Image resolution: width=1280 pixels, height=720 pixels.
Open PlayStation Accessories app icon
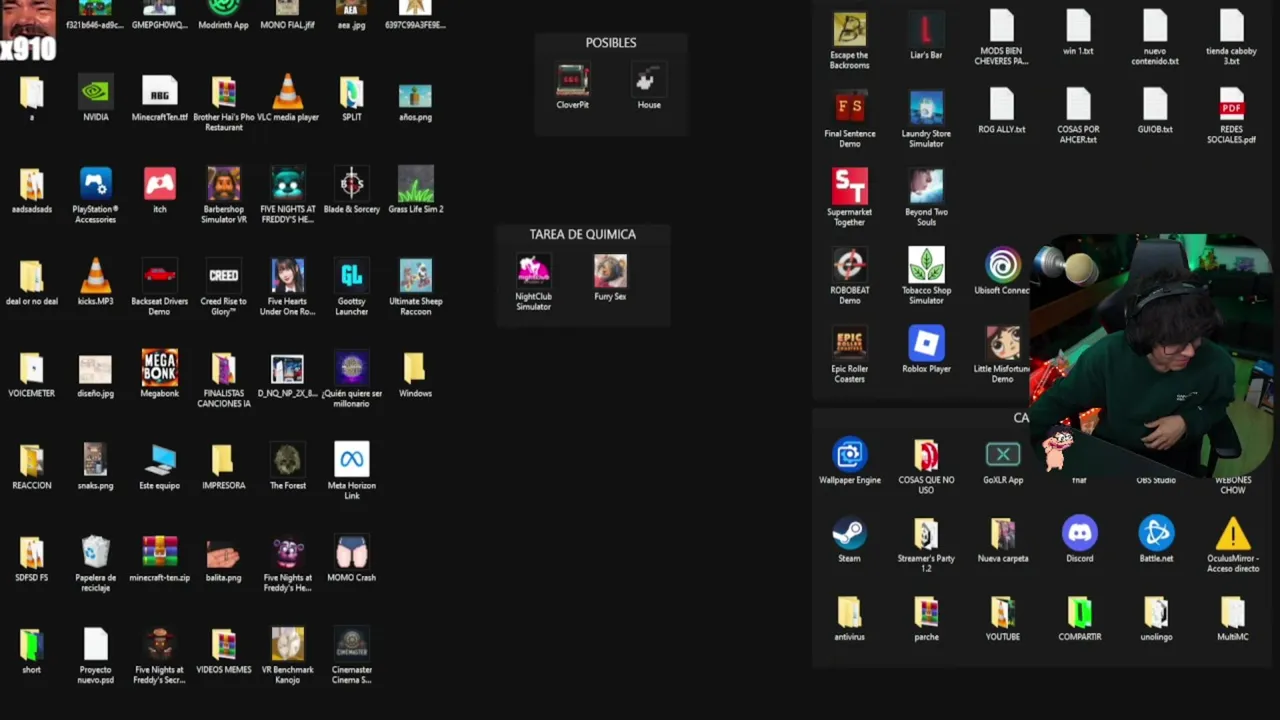pos(95,184)
